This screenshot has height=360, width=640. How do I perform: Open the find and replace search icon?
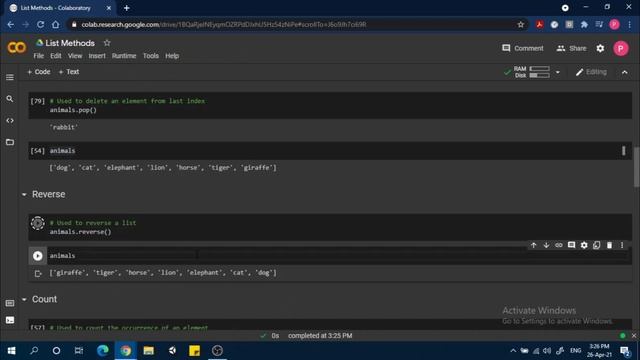pyautogui.click(x=10, y=99)
